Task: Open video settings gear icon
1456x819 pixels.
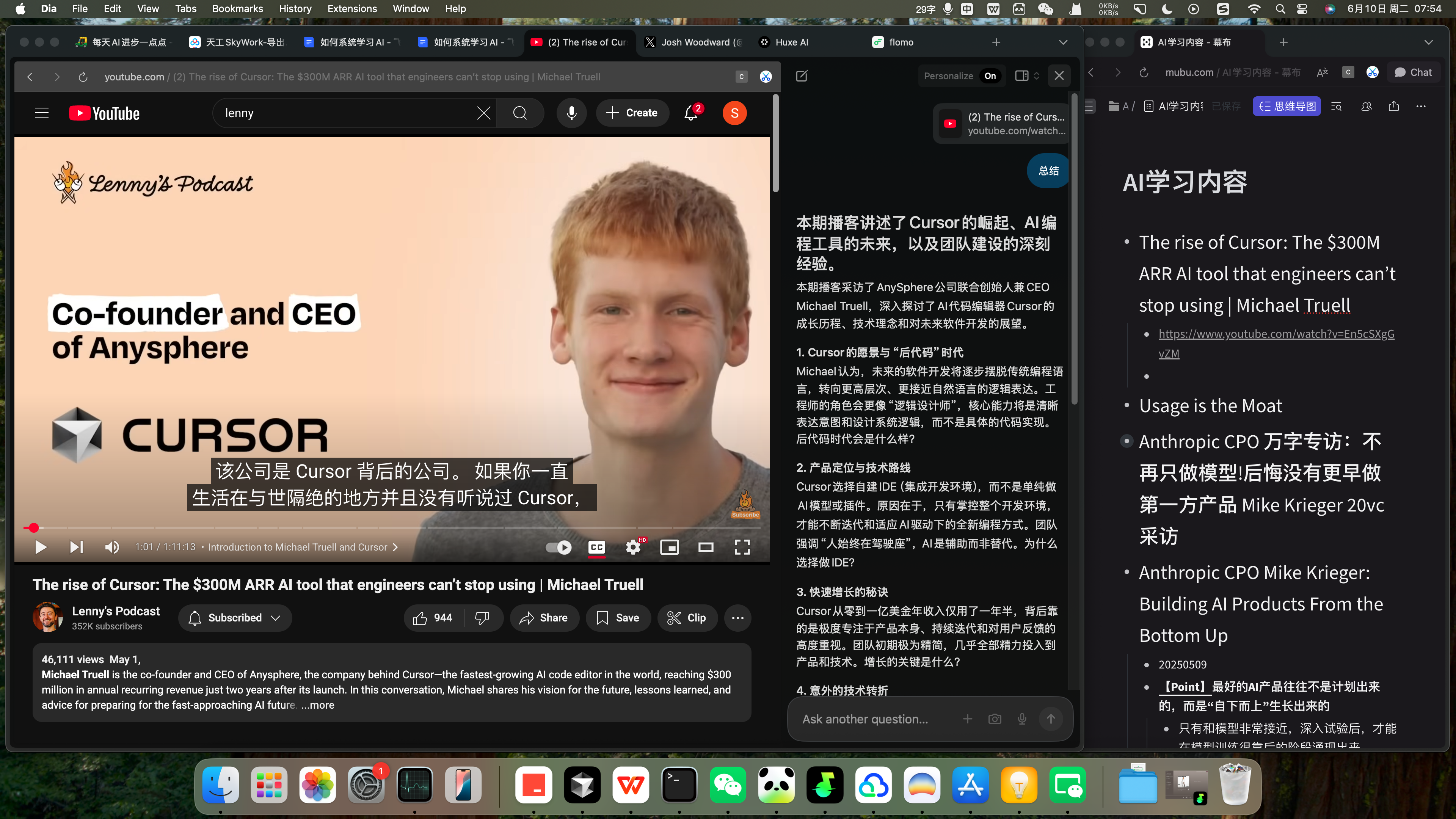Action: [633, 547]
